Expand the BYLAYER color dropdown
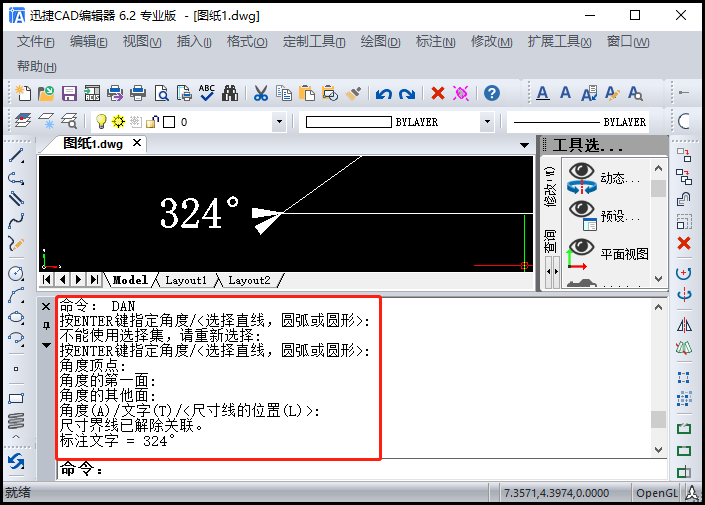The width and height of the screenshot is (705, 505). pyautogui.click(x=487, y=121)
